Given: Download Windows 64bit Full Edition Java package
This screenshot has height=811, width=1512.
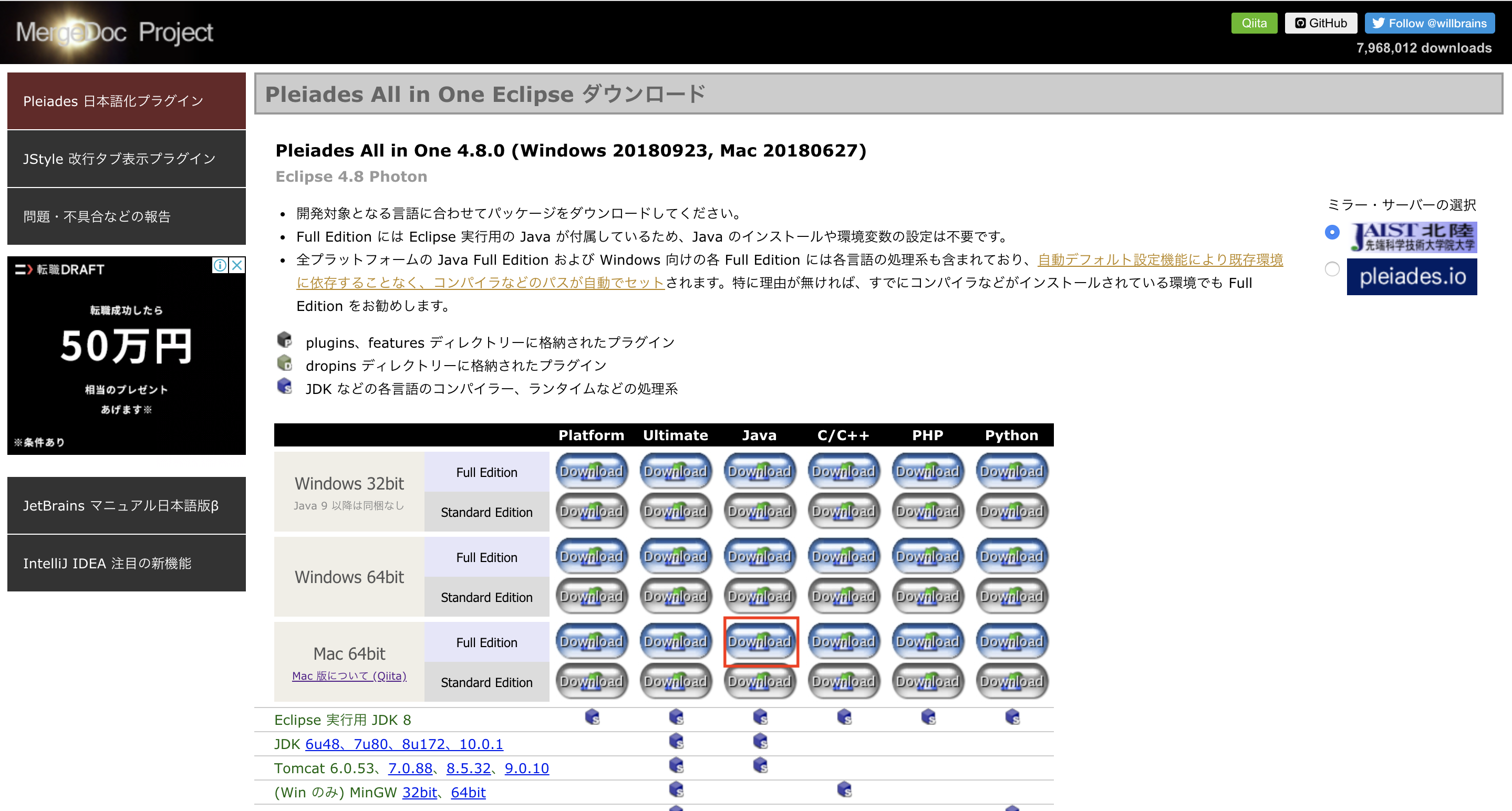Looking at the screenshot, I should (x=760, y=556).
